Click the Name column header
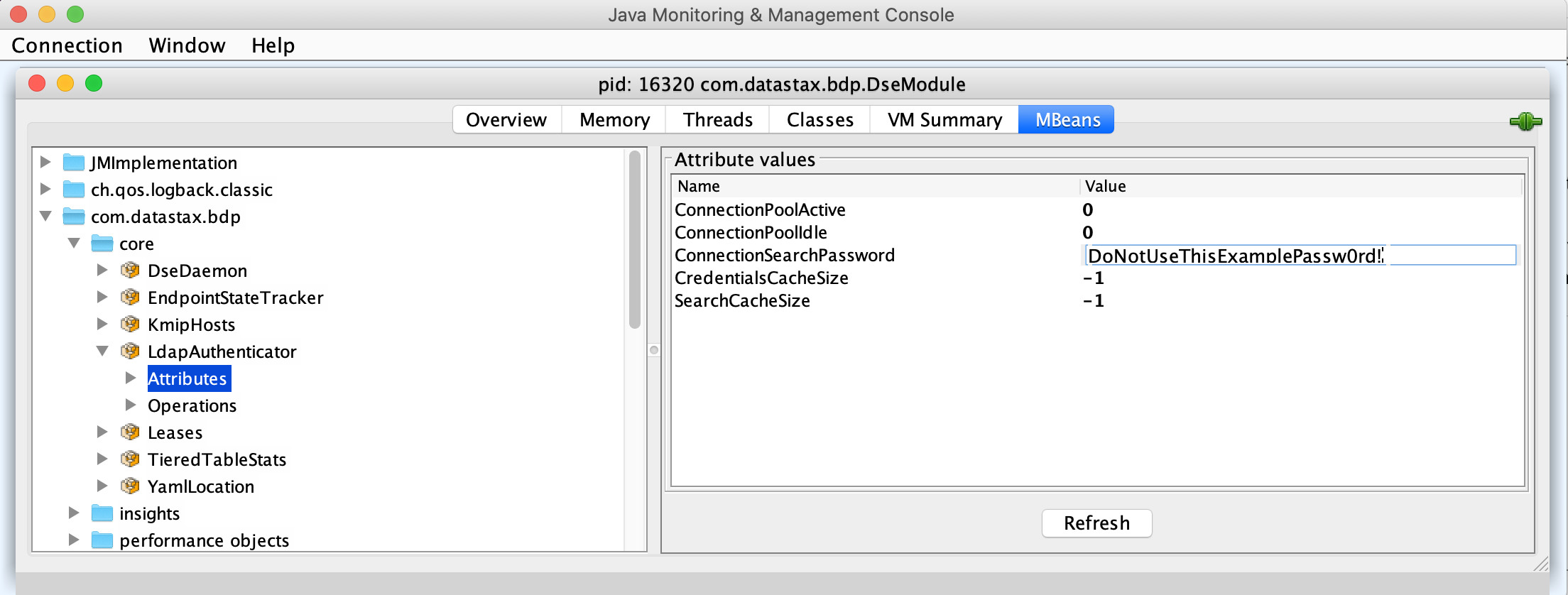 [x=876, y=186]
